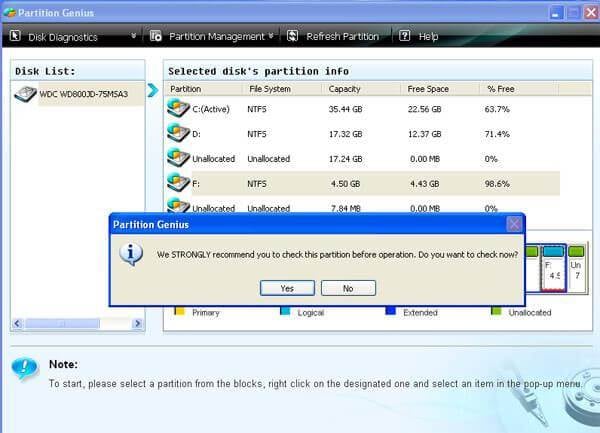Click the Partition Management toolbar icon
600x433 pixels.
tap(155, 36)
